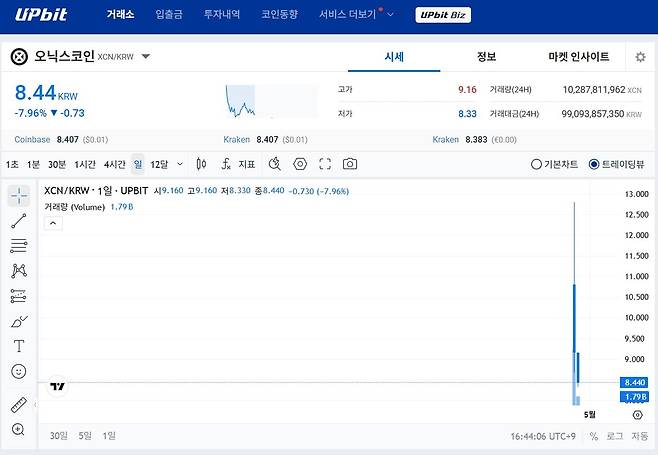This screenshot has width=658, height=455.
Task: Click the Coinbase price link
Action: coord(61,139)
